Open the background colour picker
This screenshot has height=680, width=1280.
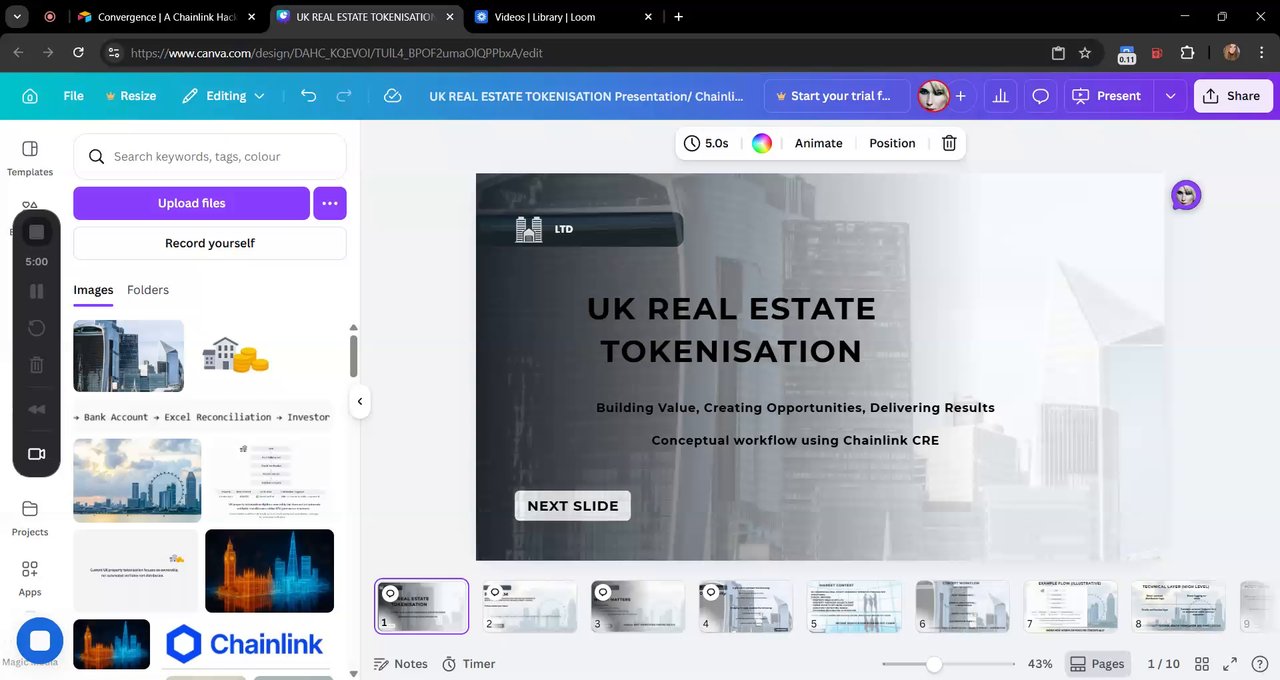coord(762,143)
